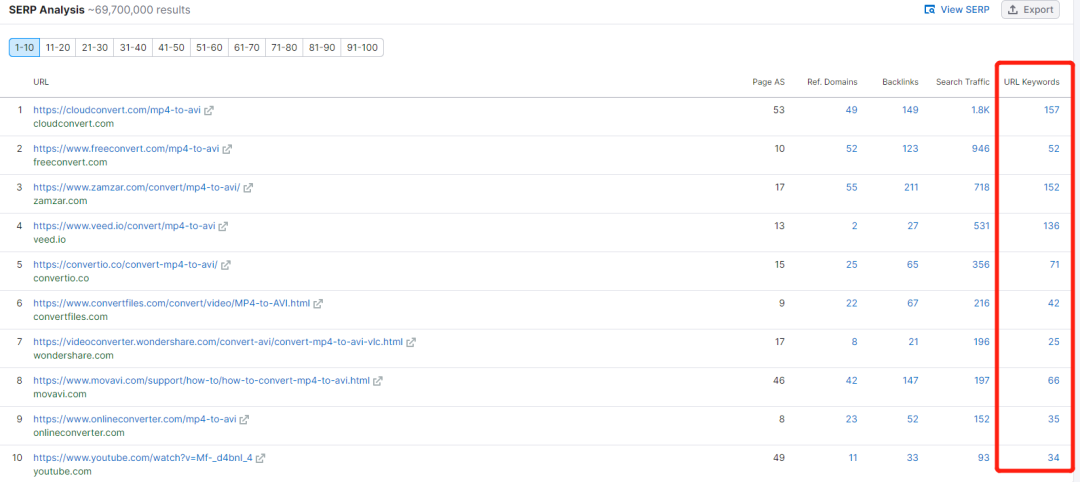Click external link icon next to cloudconvert URL
This screenshot has width=1080, height=482.
coord(209,110)
